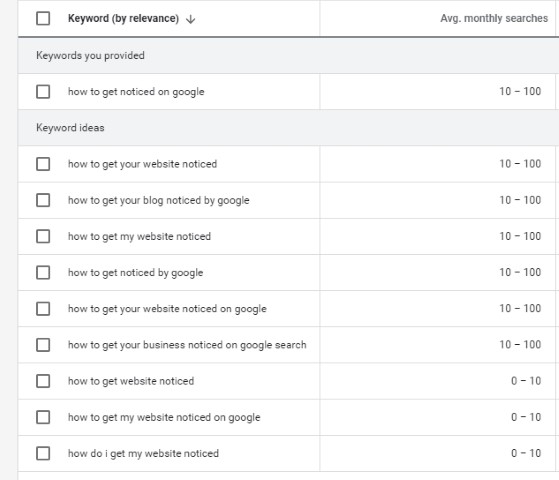This screenshot has height=480, width=559.
Task: Sort by Keyword (by relevance) column header
Action: [123, 18]
